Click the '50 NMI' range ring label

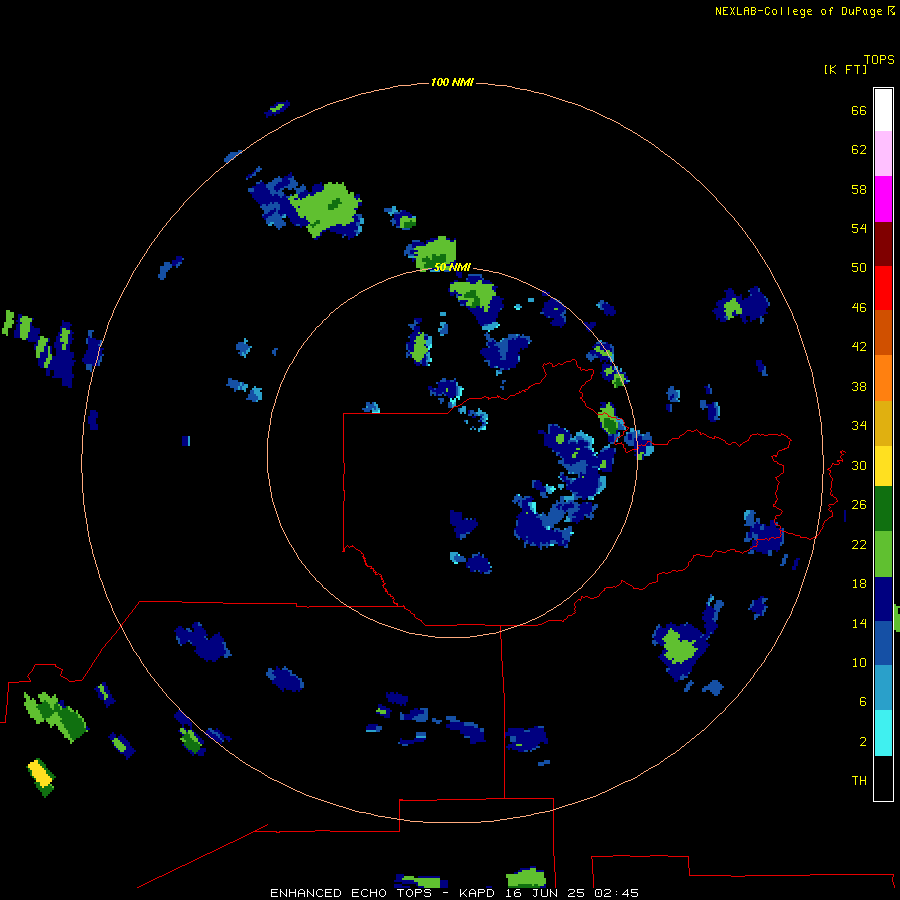pos(452,267)
